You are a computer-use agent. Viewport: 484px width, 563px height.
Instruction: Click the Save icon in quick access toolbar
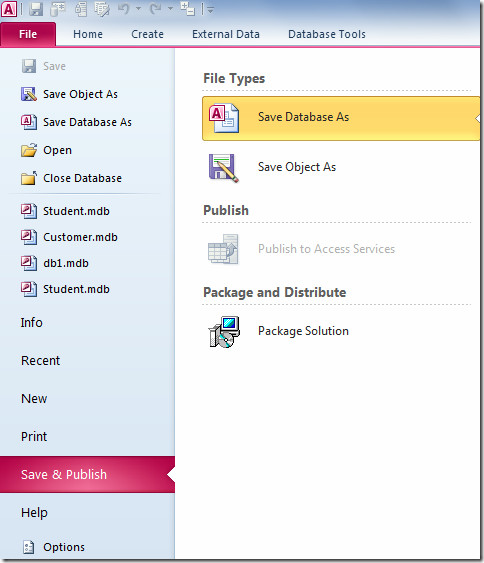tap(36, 9)
